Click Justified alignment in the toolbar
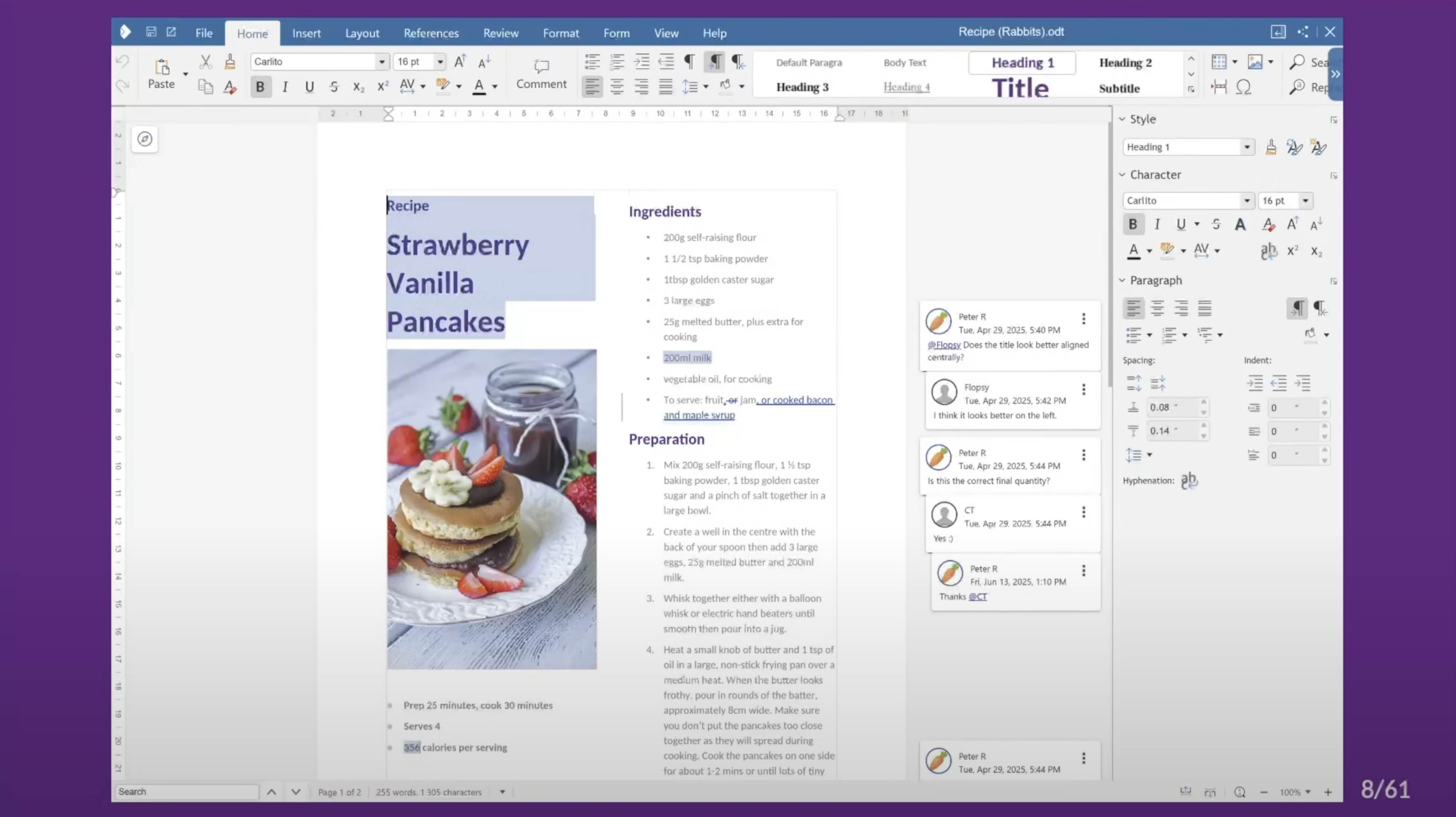The image size is (1456, 817). click(665, 87)
